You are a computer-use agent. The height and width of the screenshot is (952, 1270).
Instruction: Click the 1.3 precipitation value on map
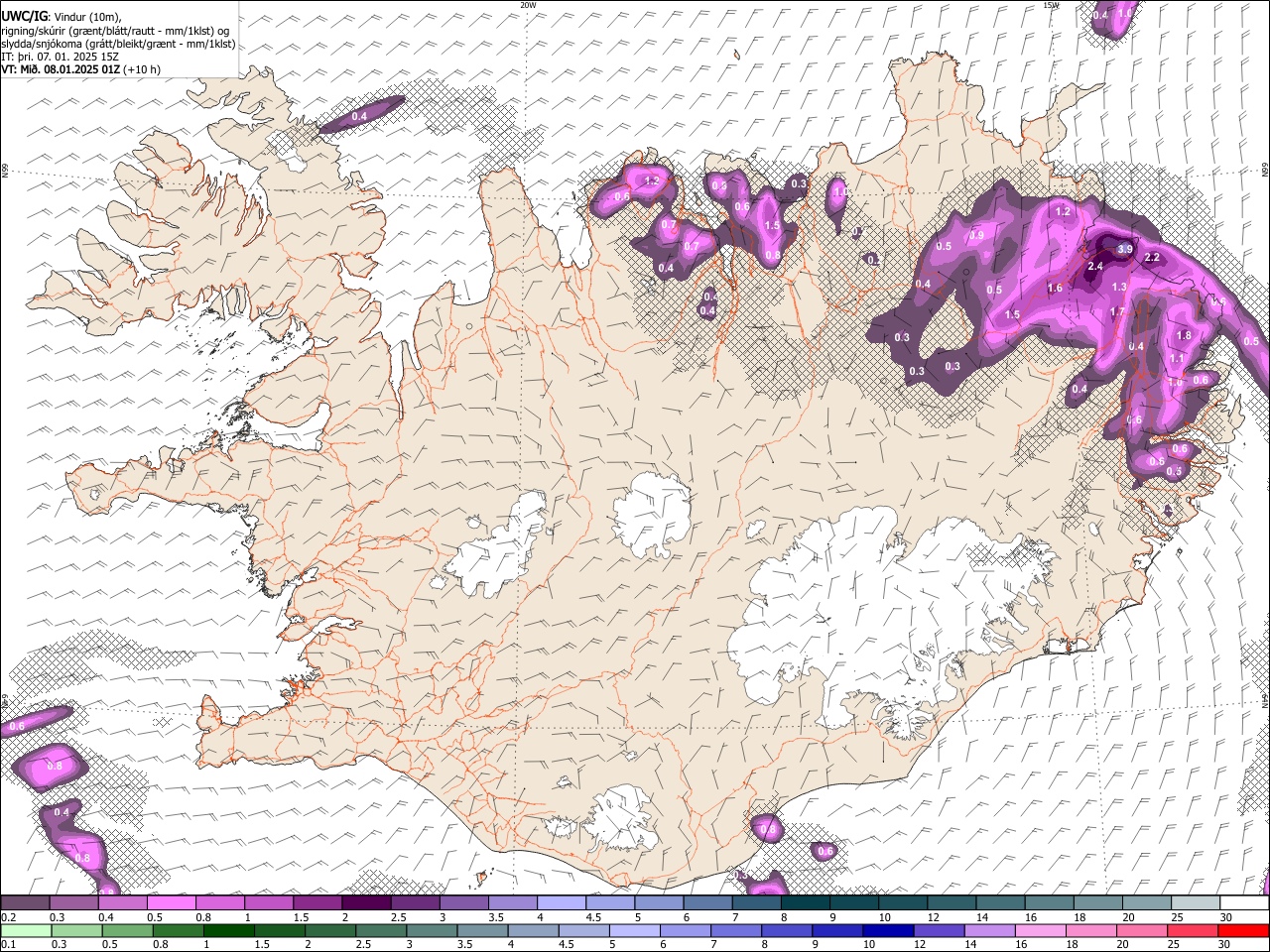1119,287
